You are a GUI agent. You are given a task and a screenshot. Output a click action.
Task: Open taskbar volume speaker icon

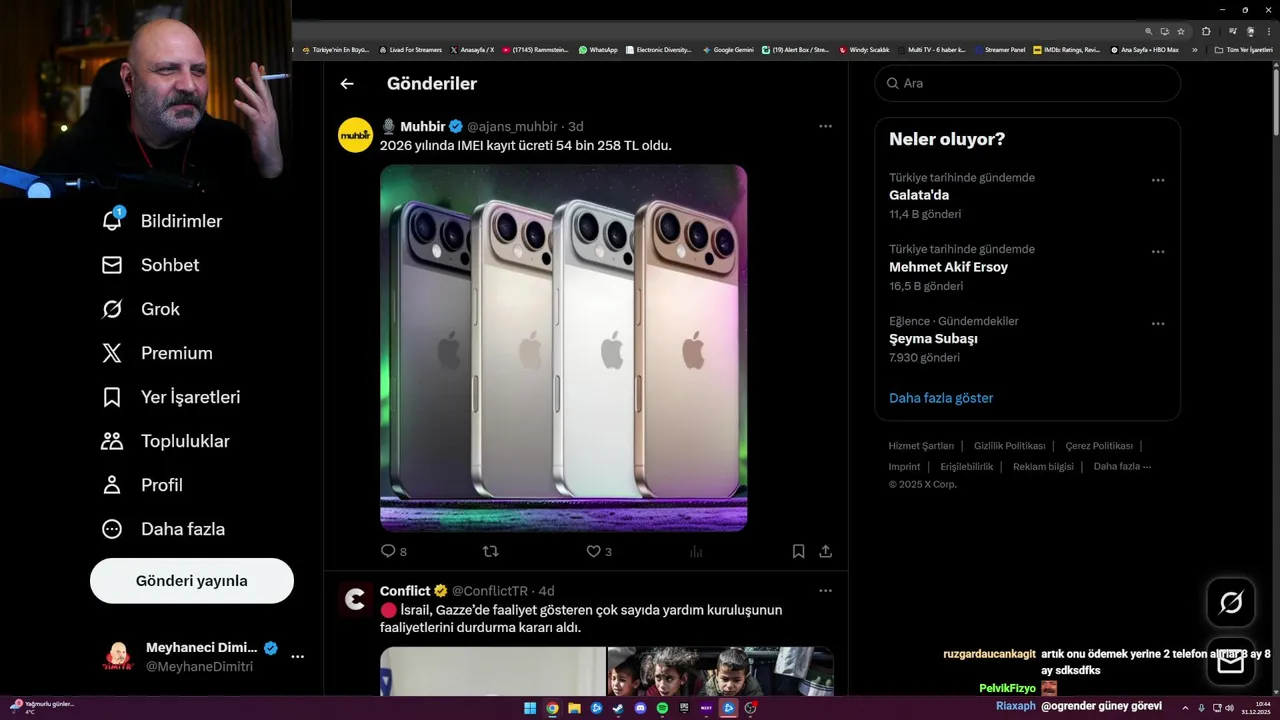(x=1229, y=708)
